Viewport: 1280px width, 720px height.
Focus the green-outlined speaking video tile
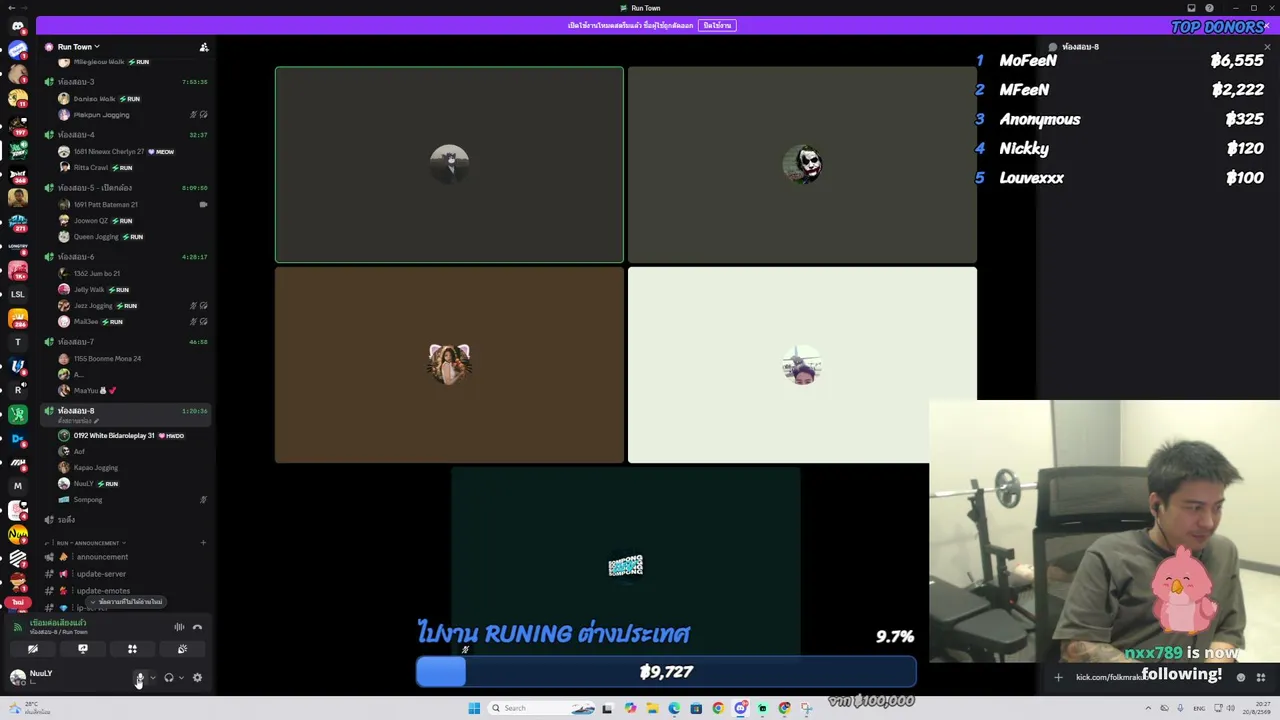point(449,165)
